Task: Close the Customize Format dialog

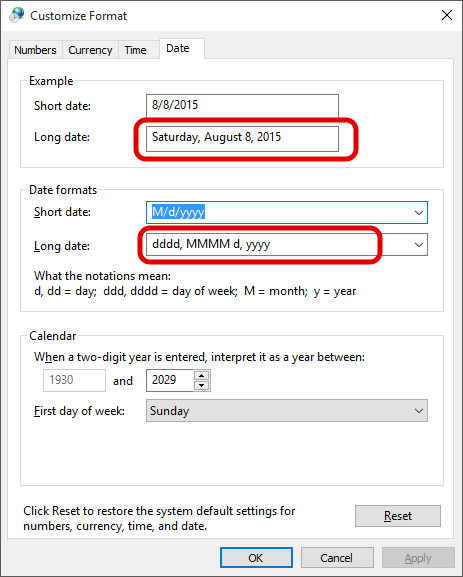Action: tap(447, 15)
